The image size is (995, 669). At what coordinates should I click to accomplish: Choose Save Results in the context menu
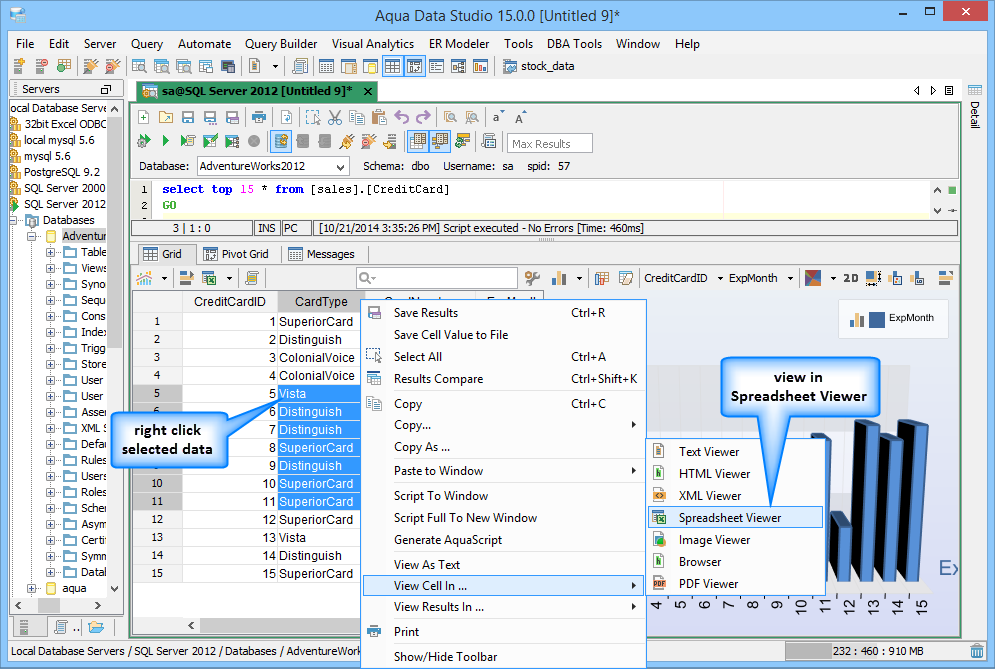(x=504, y=313)
